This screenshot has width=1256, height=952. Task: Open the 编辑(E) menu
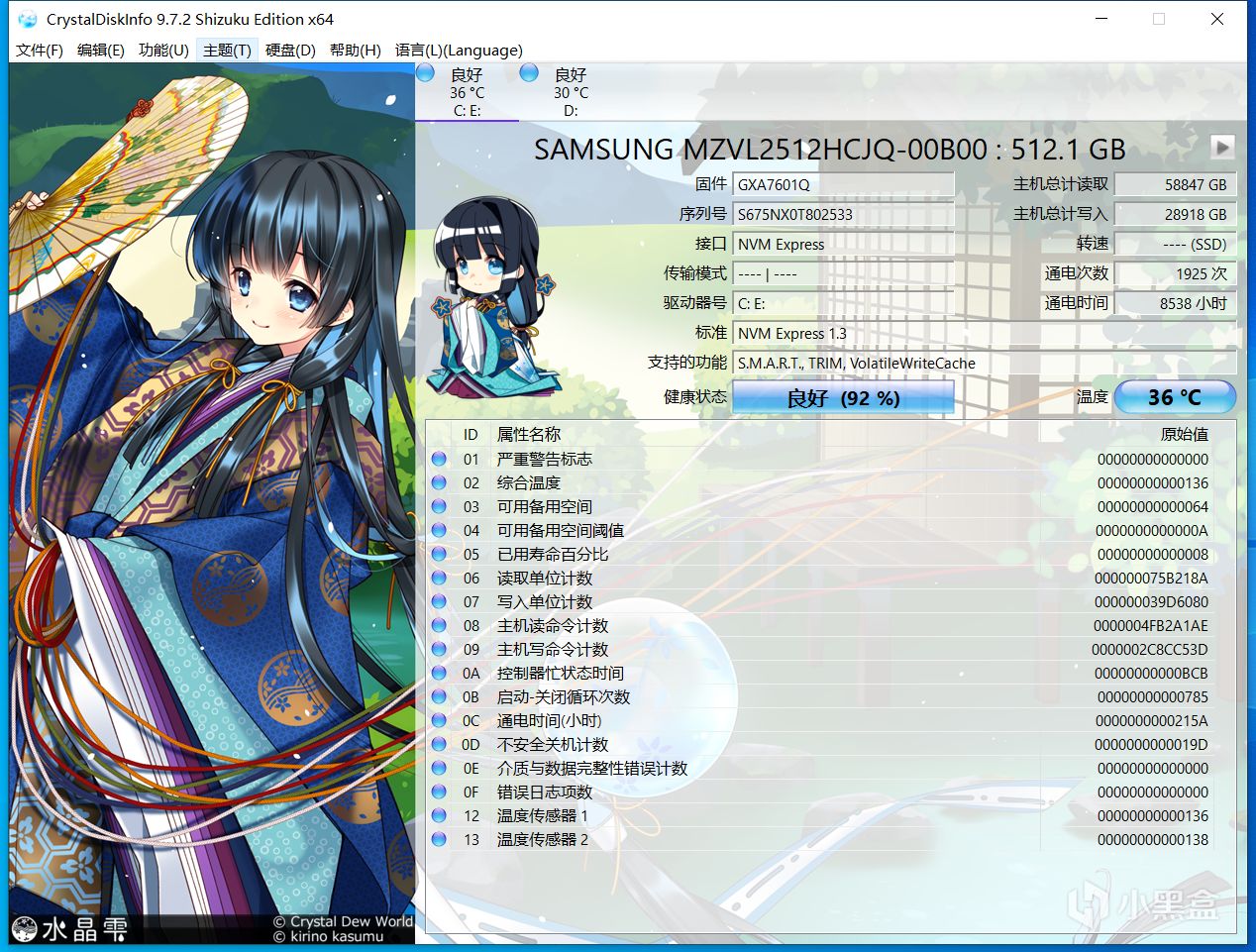pos(101,50)
